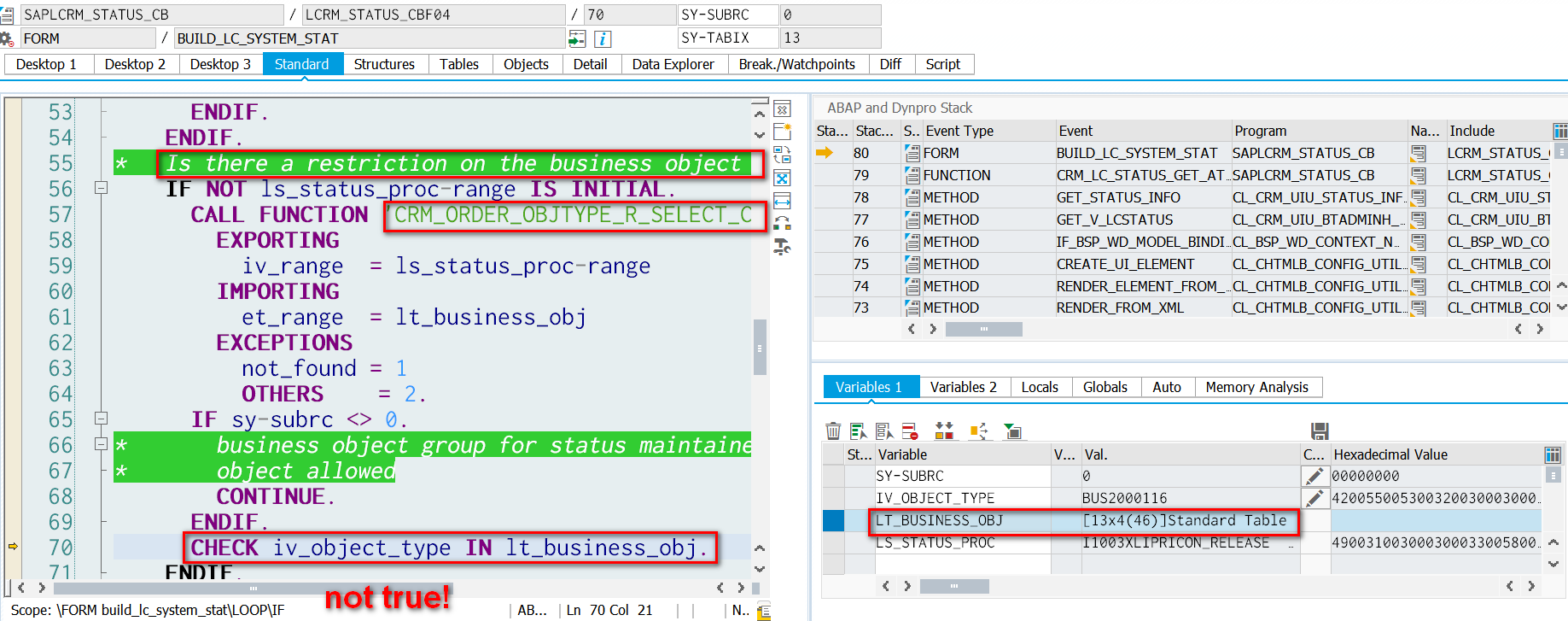The image size is (1568, 621).
Task: Click the second Variables toolbar icon with green list
Action: tap(859, 431)
